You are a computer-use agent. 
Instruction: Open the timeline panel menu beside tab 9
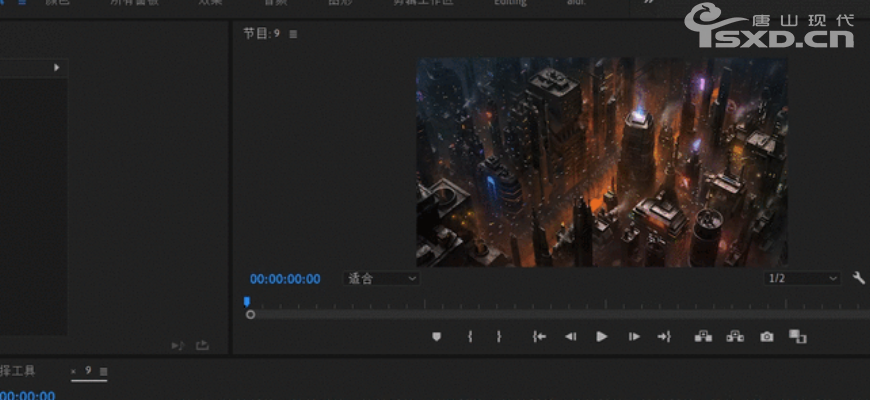point(103,372)
